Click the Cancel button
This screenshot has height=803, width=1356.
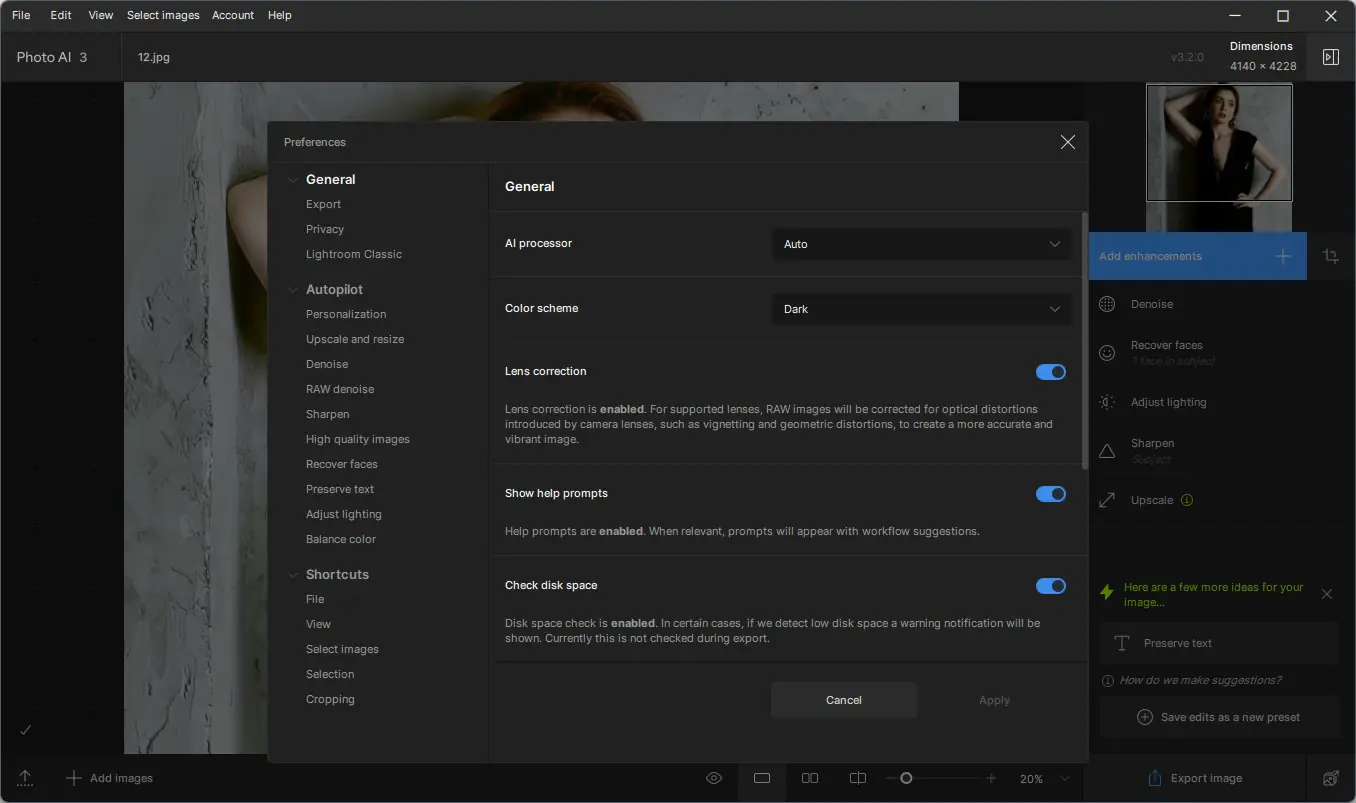click(x=843, y=700)
